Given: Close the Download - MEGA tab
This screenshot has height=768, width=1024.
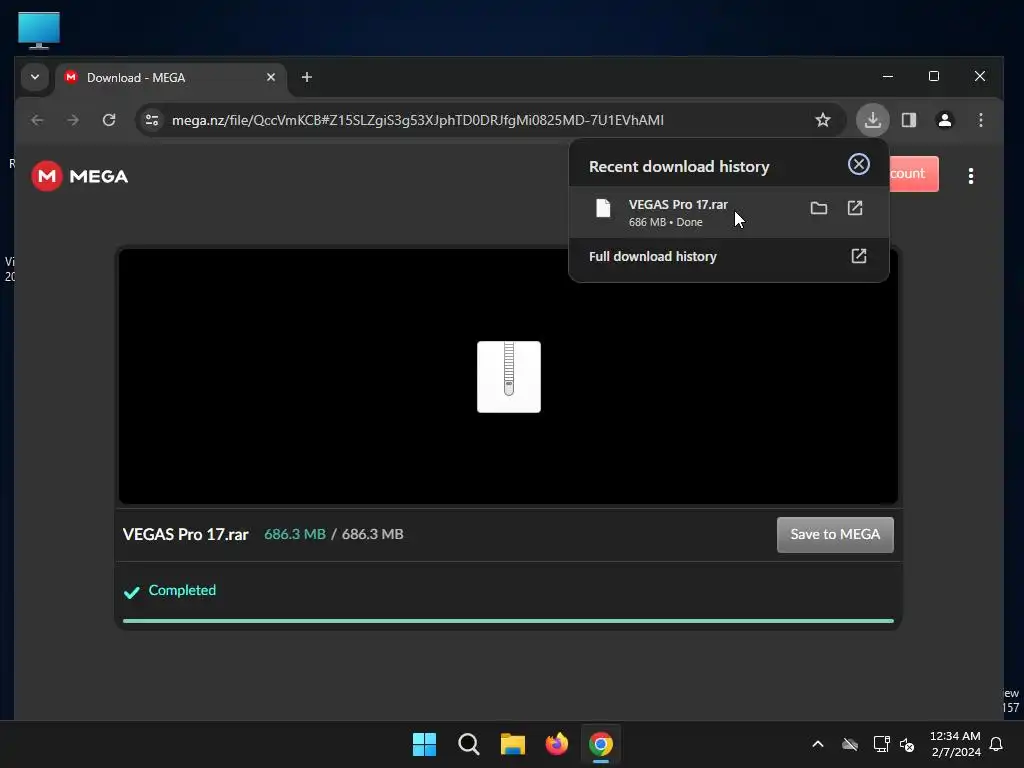Looking at the screenshot, I should tap(271, 77).
